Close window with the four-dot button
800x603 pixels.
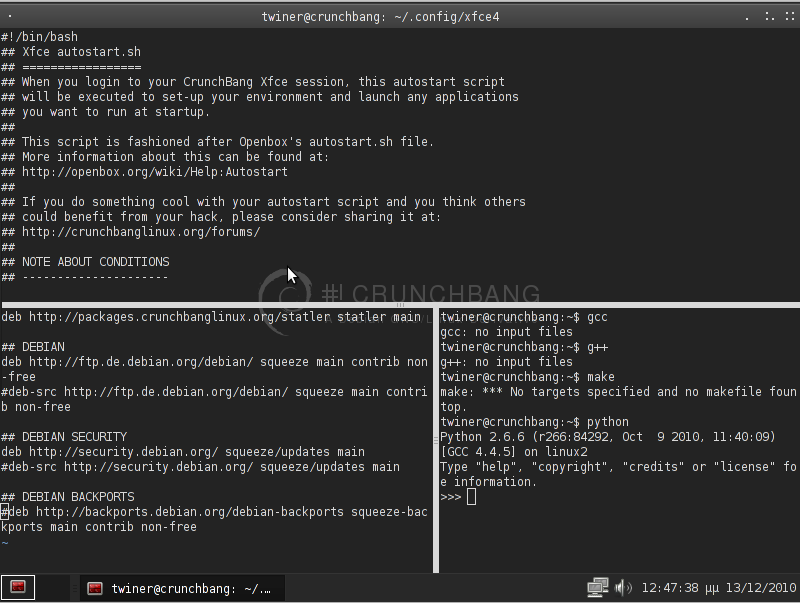click(x=790, y=17)
